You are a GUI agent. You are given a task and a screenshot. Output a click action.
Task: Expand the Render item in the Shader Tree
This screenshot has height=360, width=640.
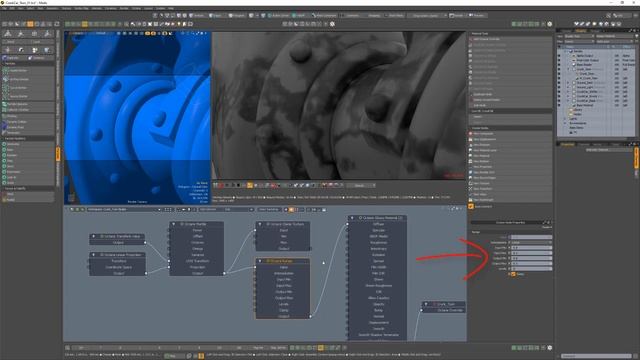[565, 51]
